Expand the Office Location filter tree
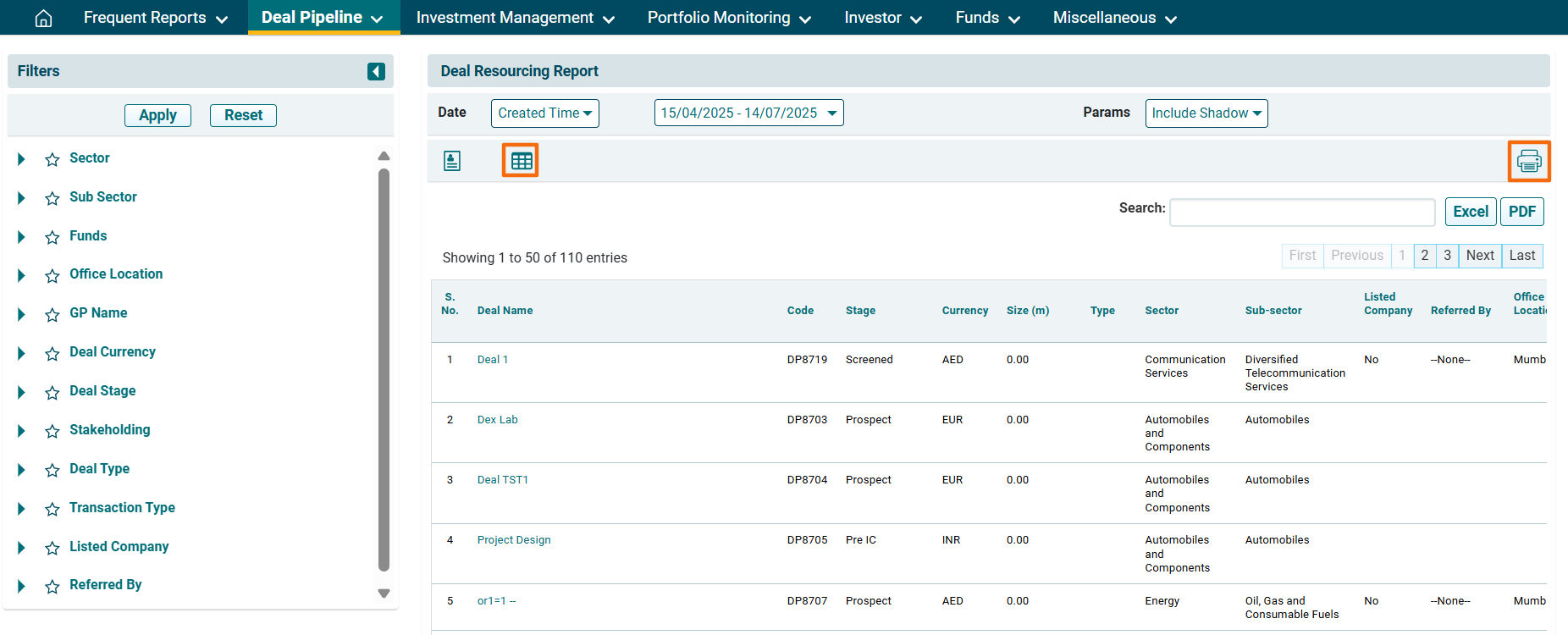 (x=21, y=275)
